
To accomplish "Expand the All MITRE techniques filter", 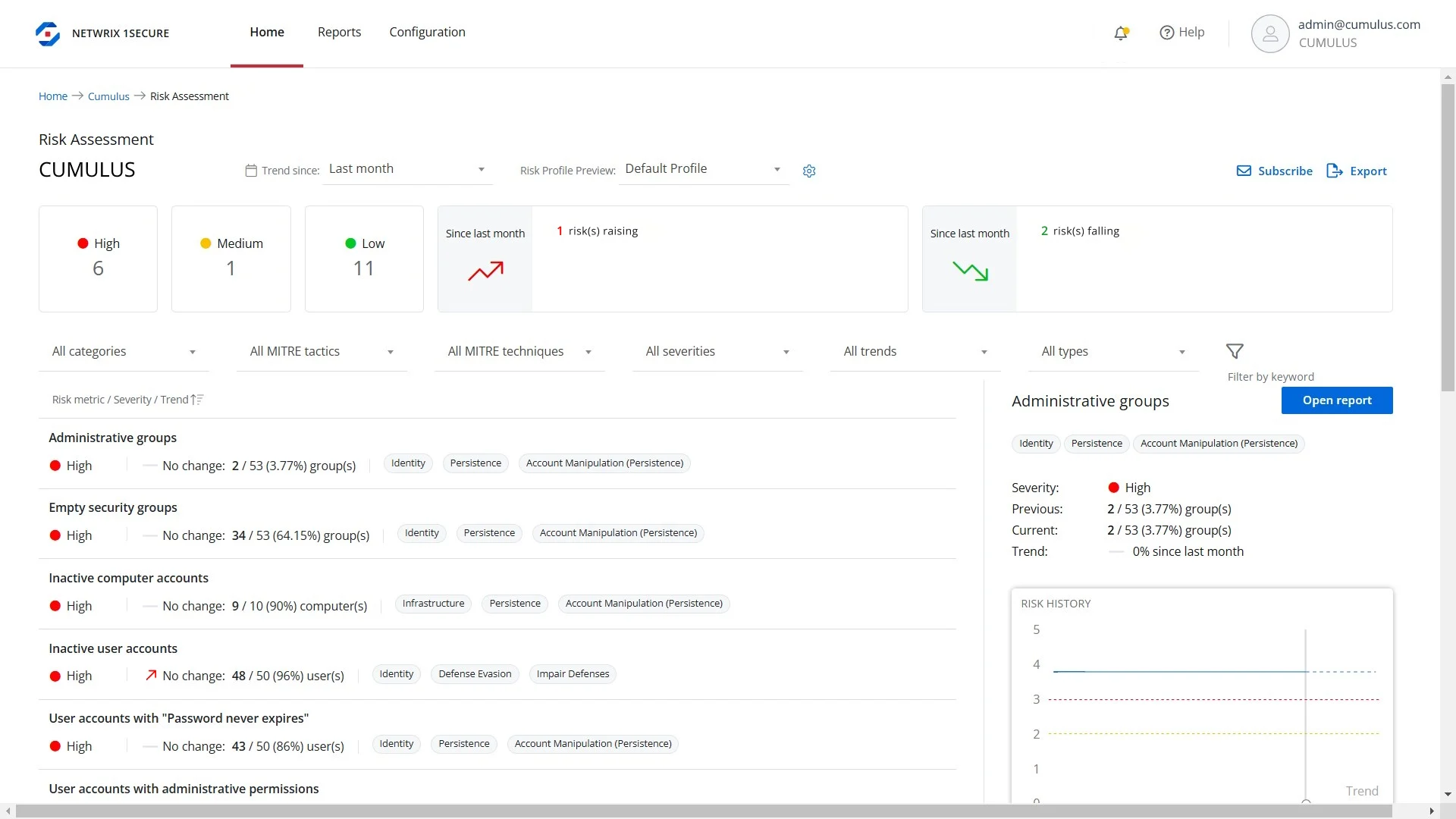I will click(519, 351).
